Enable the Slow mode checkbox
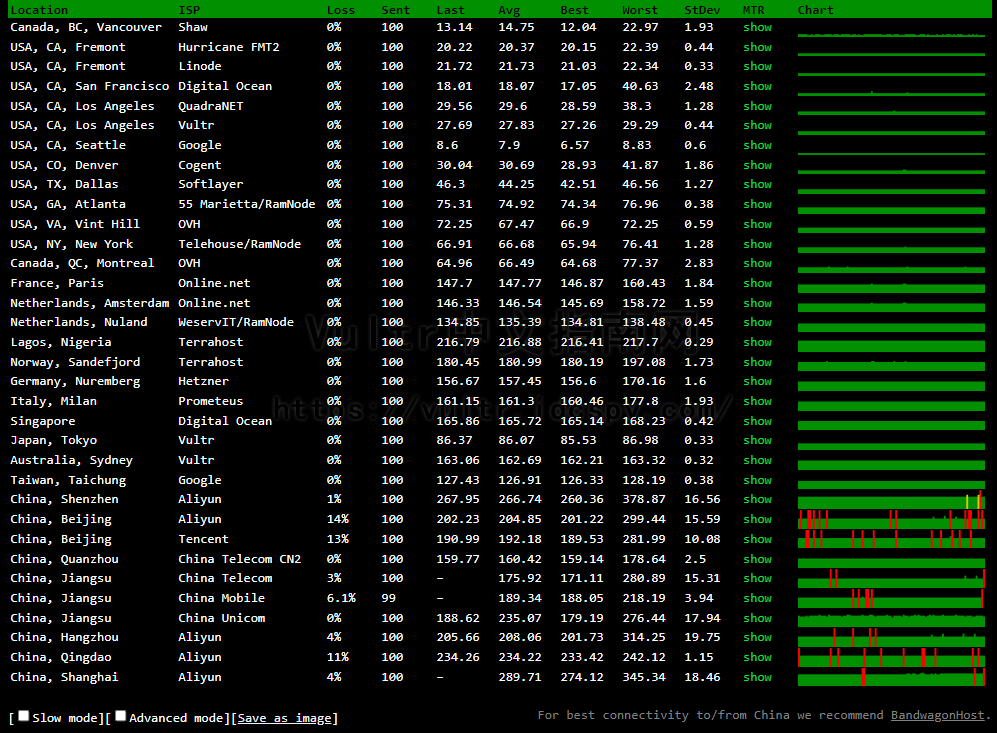 click(24, 716)
